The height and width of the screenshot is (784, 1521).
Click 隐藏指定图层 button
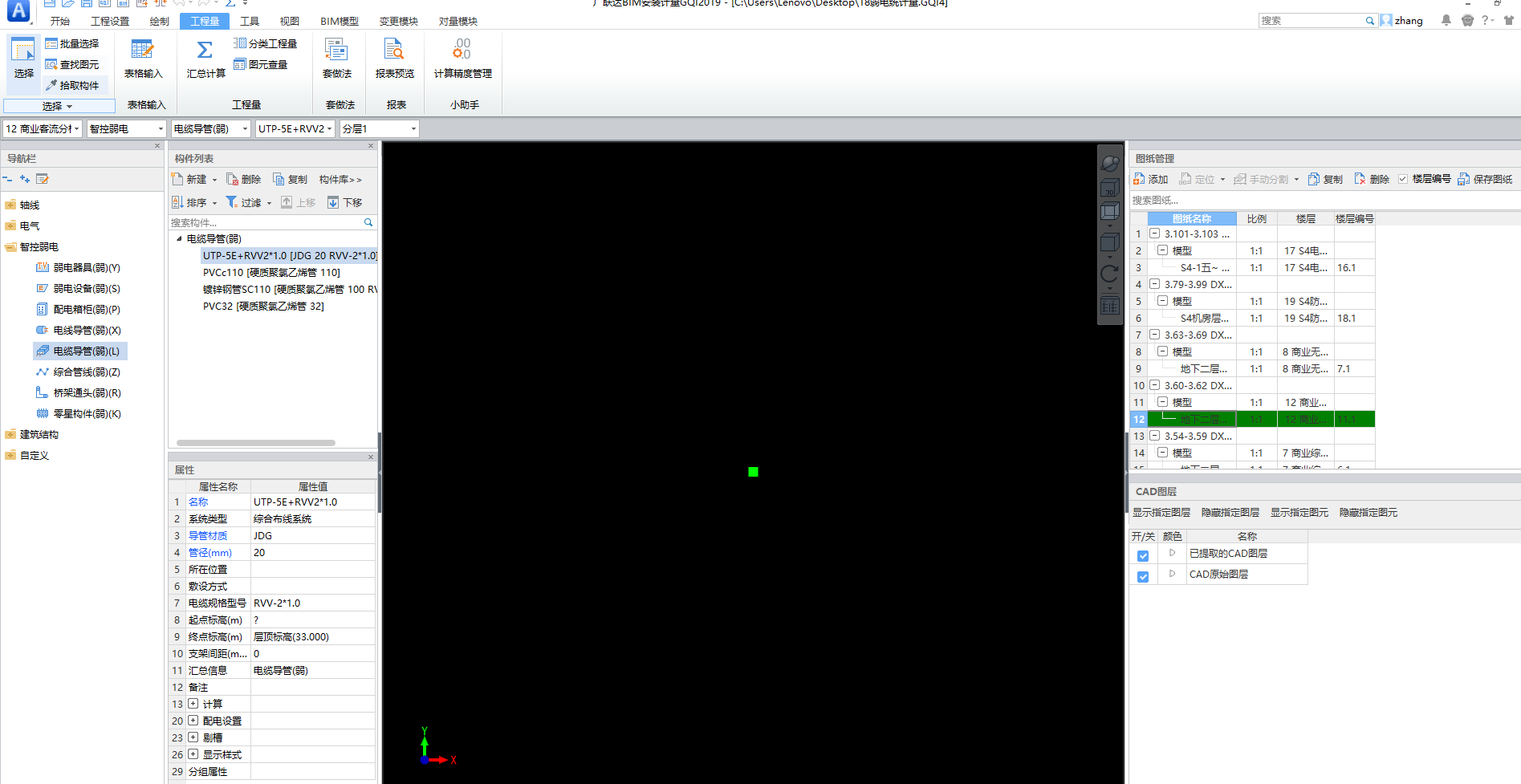click(1230, 512)
